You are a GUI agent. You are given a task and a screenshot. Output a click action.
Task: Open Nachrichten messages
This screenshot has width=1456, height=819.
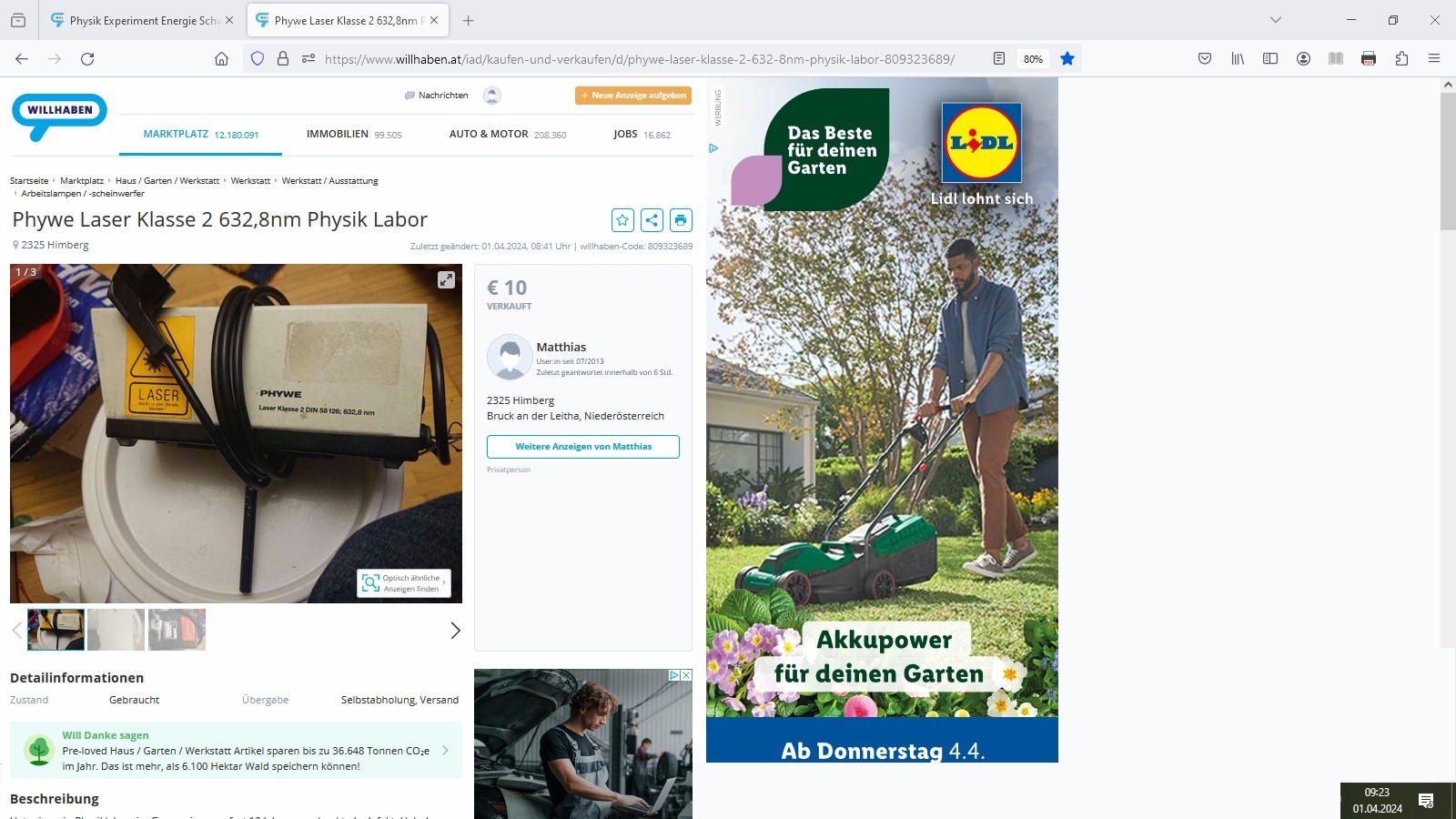tap(437, 95)
